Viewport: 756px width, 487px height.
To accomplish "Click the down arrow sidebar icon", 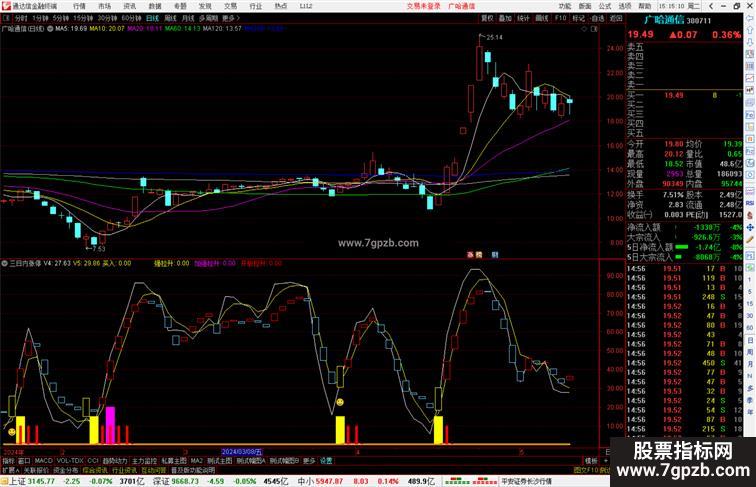I will point(750,42).
